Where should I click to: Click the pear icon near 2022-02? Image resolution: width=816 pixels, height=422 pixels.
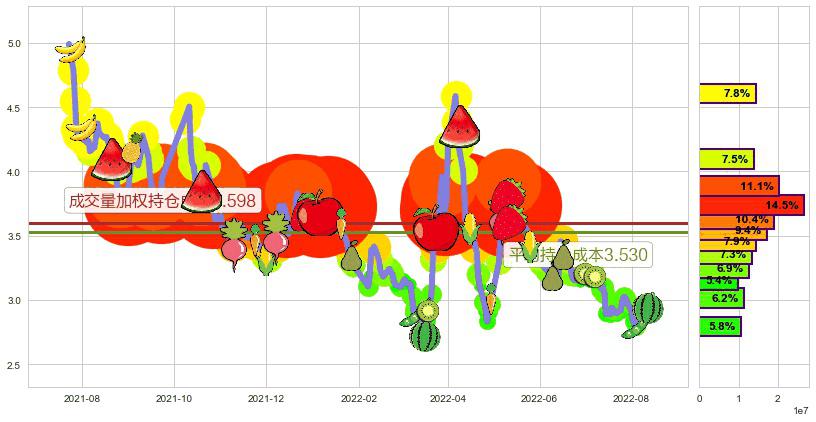(x=351, y=258)
